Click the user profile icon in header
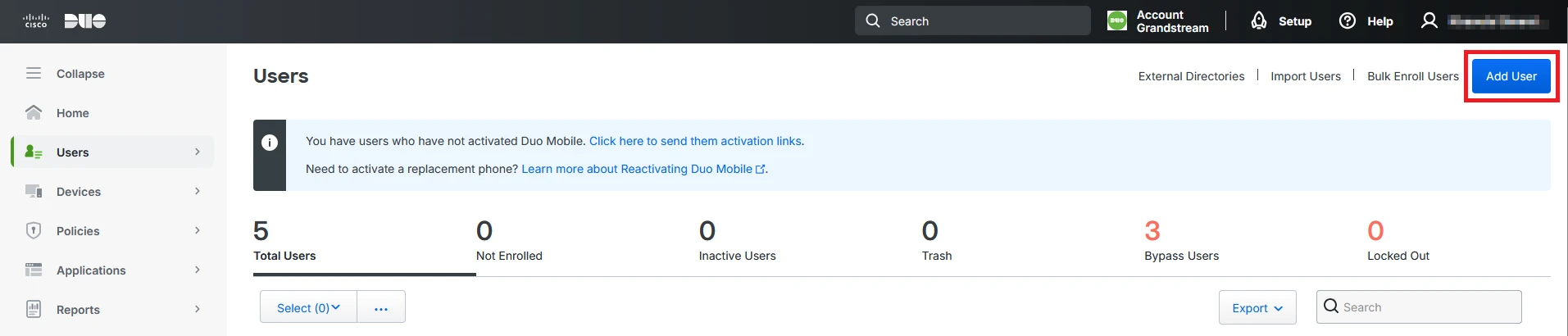Viewport: 1568px width, 336px height. click(x=1429, y=20)
